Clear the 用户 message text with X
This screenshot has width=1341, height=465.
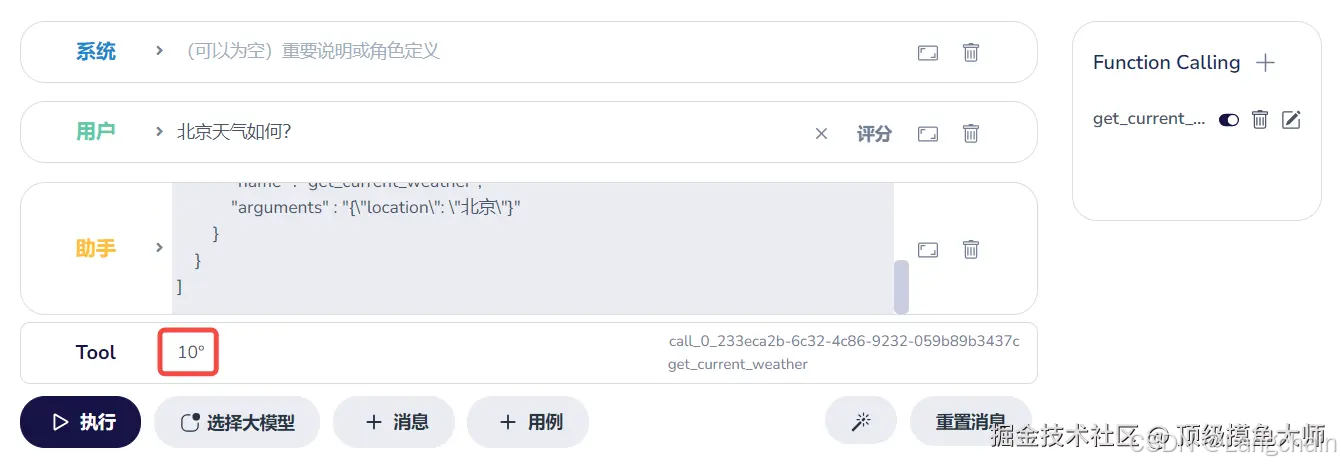(x=821, y=133)
